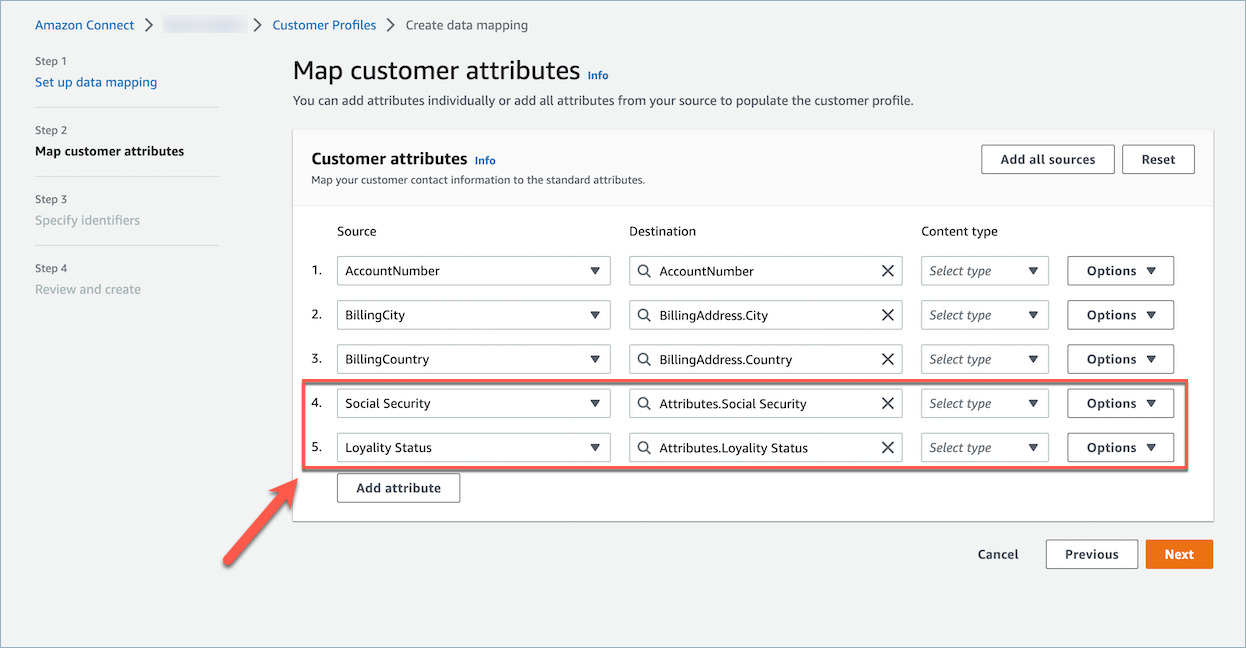Select content type for Social Security row
The image size is (1246, 648).
(x=984, y=404)
